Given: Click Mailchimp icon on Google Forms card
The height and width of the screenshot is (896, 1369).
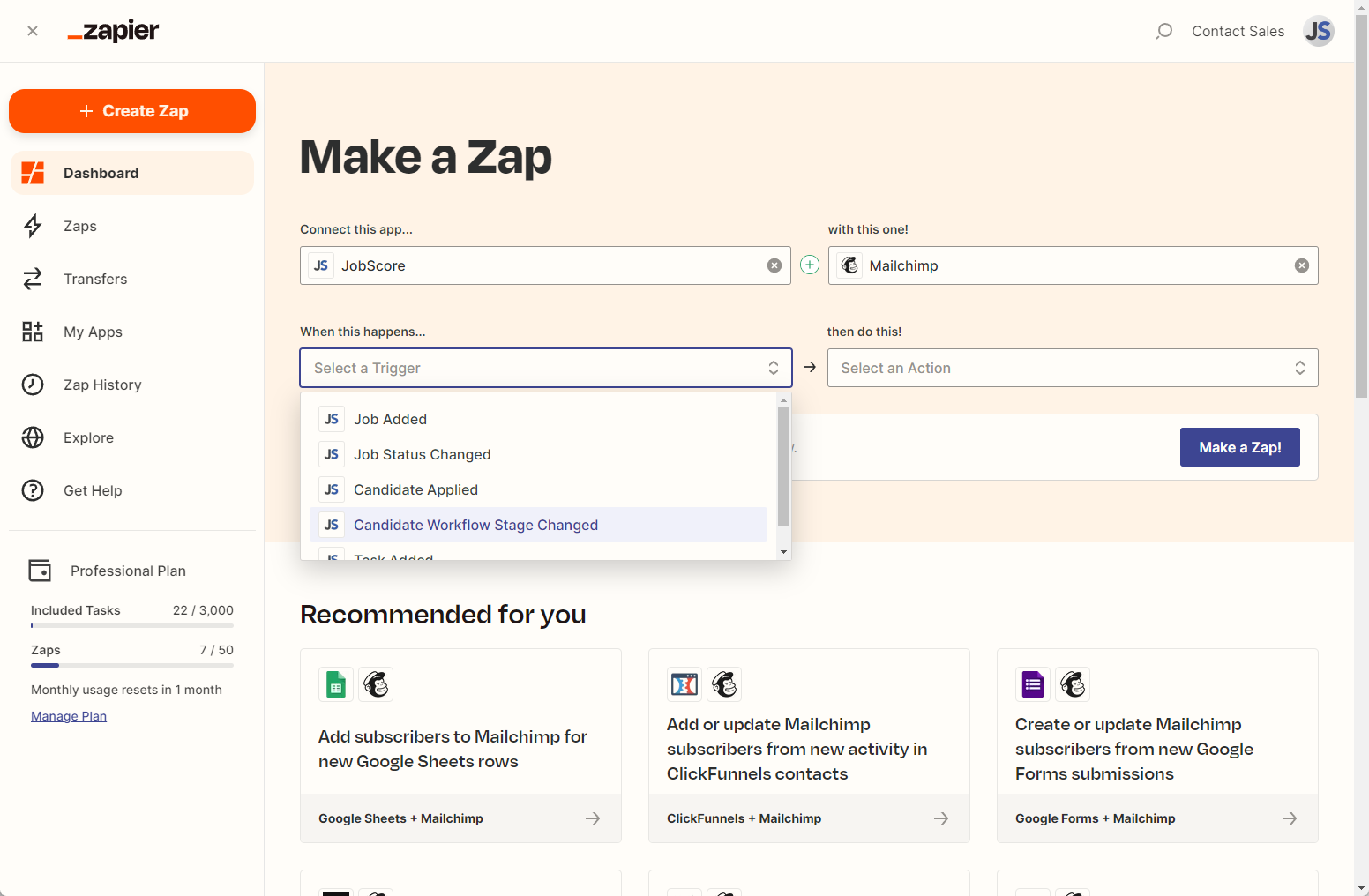Looking at the screenshot, I should tap(1073, 684).
